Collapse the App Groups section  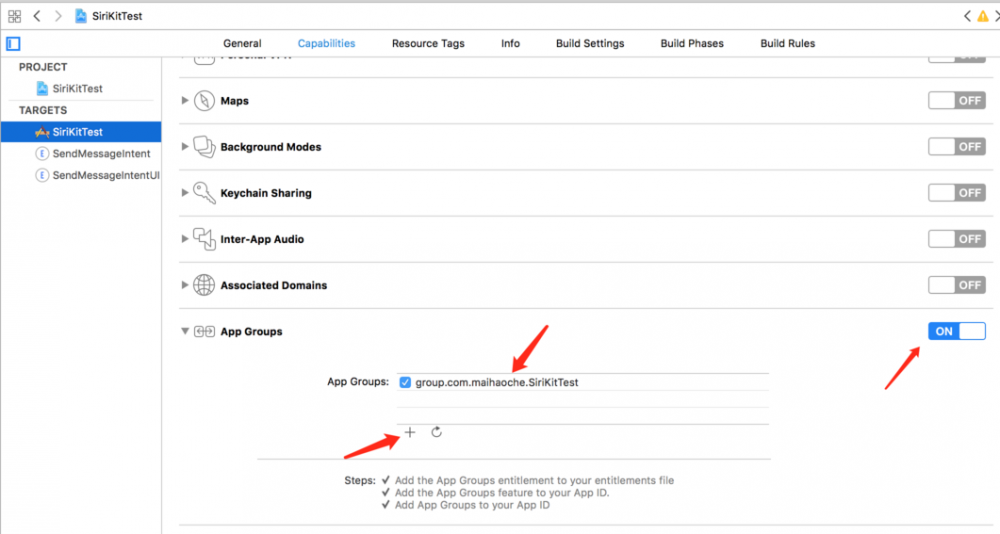click(185, 332)
